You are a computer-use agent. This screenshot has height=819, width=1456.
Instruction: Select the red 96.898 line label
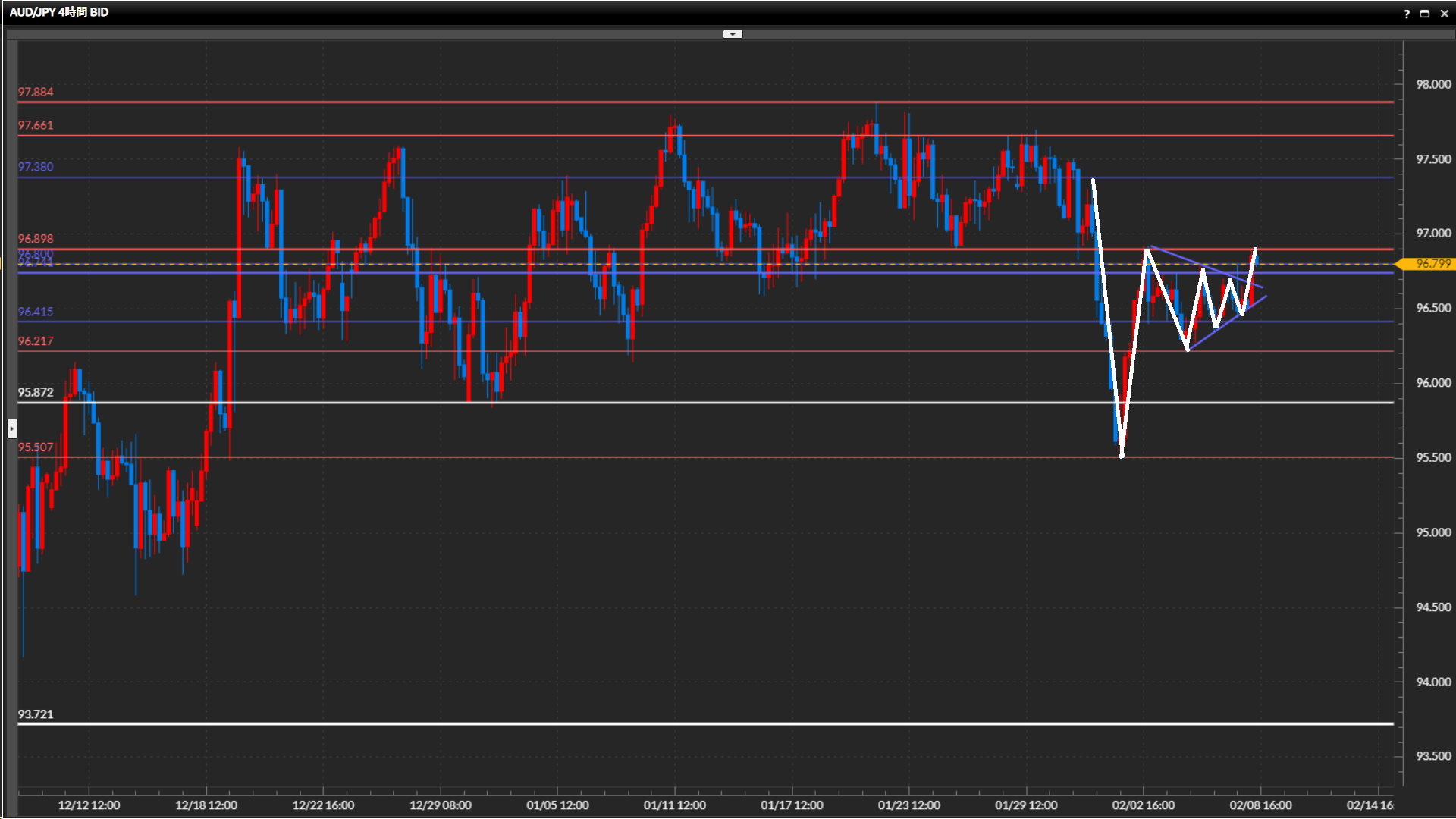(x=36, y=239)
